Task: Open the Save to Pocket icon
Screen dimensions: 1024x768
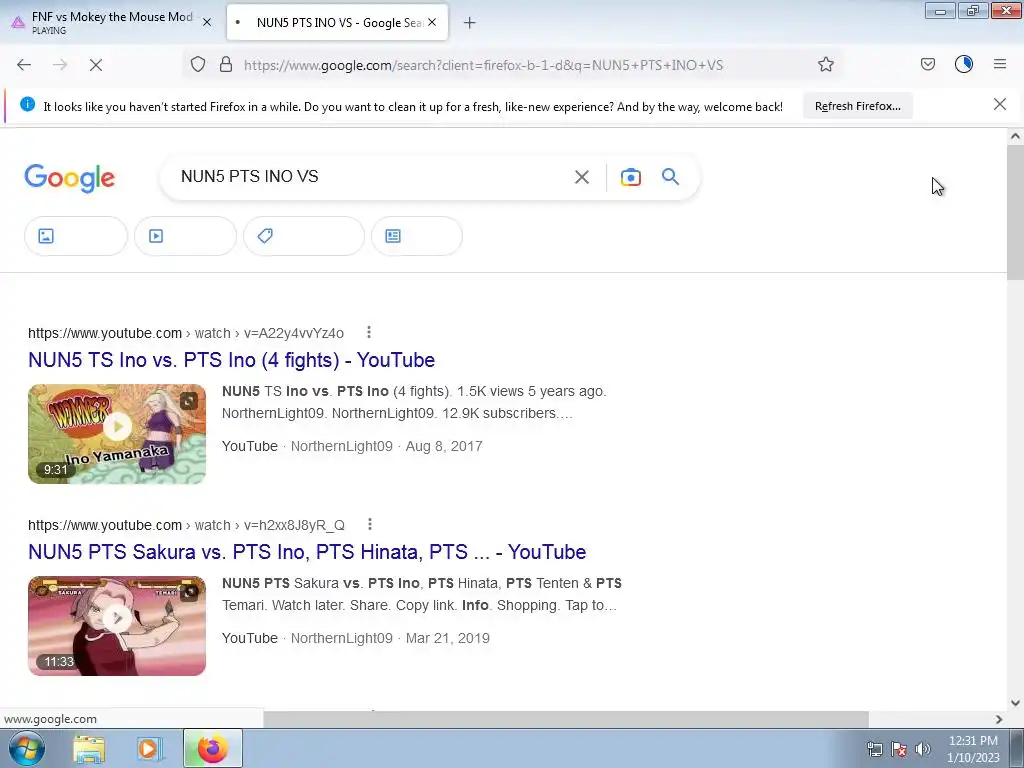Action: (927, 64)
